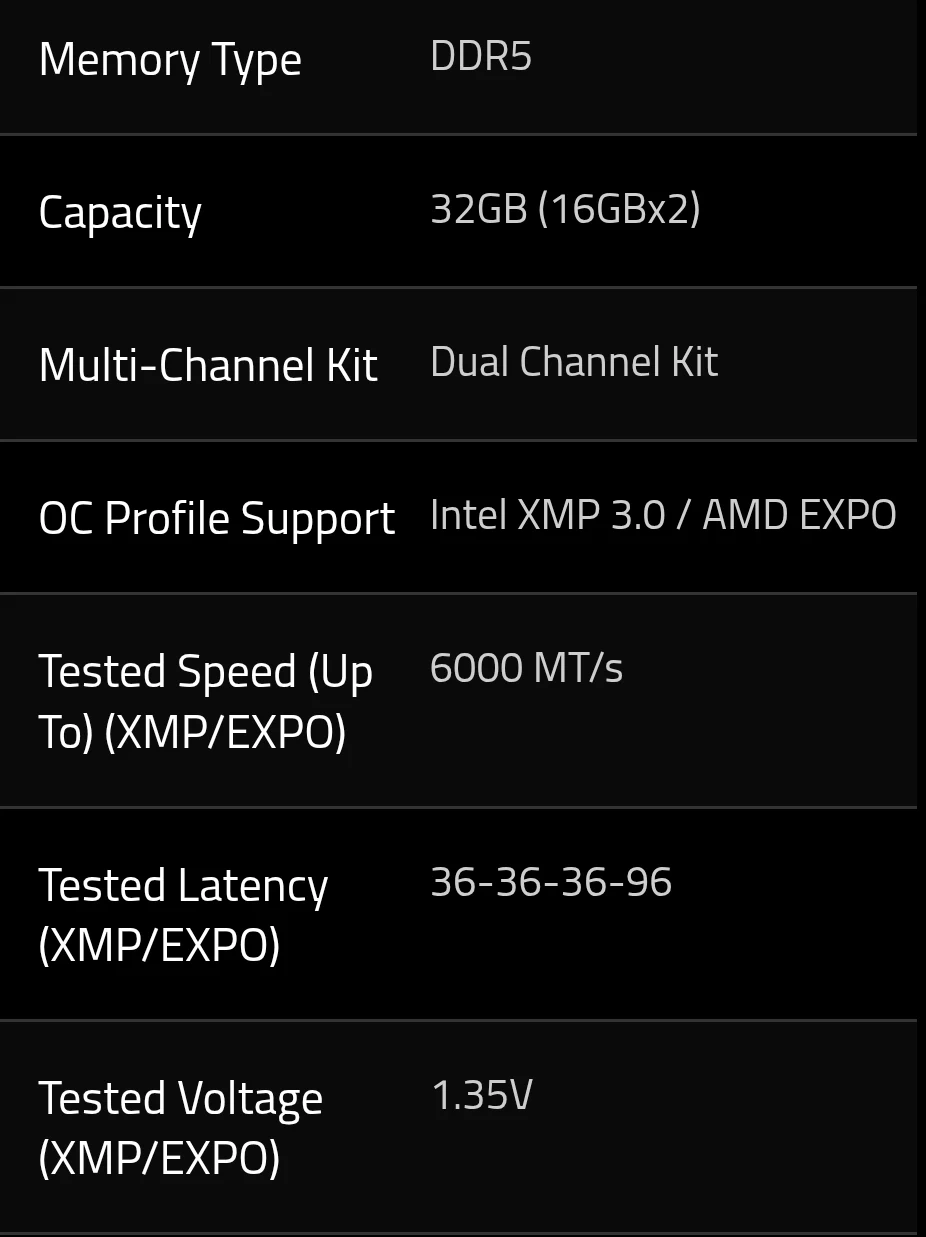Click the words Tested Latency
926x1237 pixels.
[183, 885]
